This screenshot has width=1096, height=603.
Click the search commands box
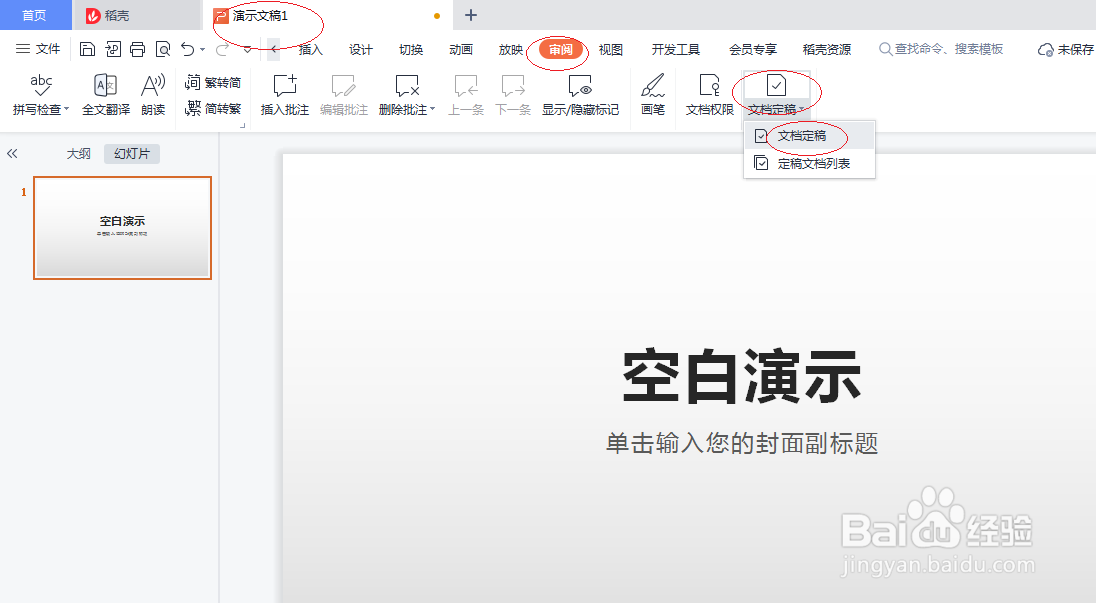[x=942, y=49]
